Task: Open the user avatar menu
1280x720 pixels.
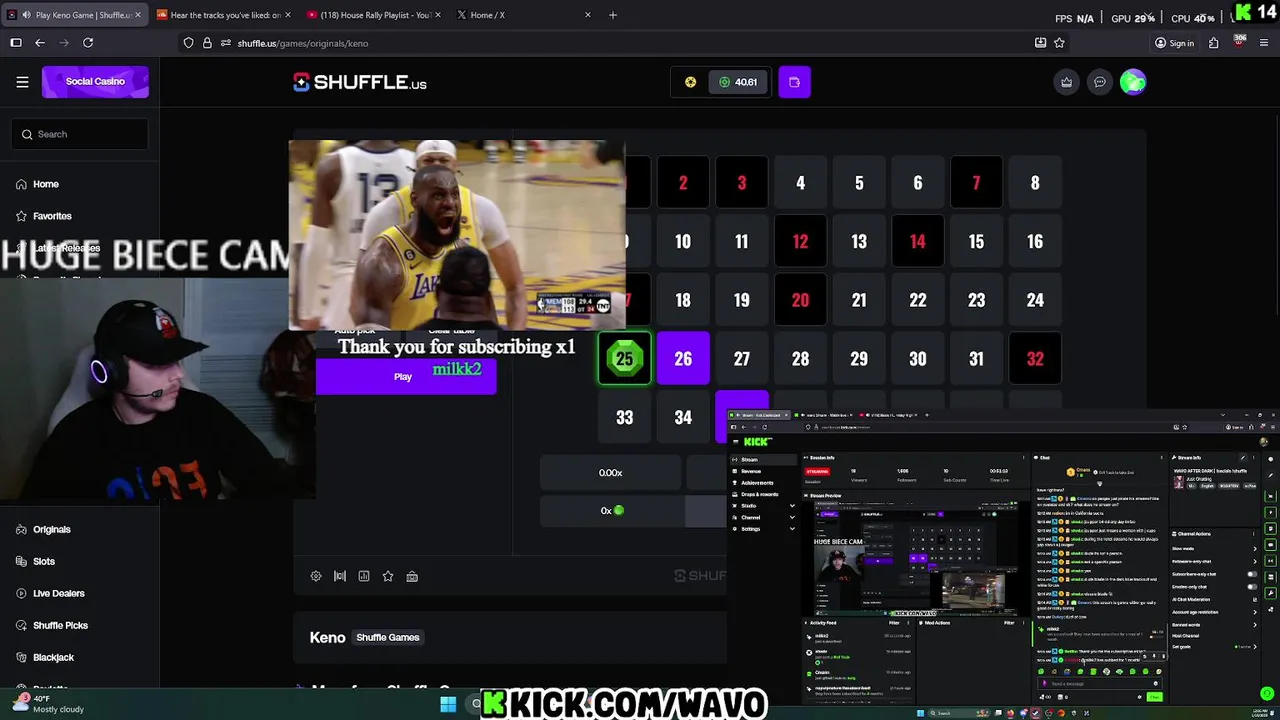Action: 1133,82
